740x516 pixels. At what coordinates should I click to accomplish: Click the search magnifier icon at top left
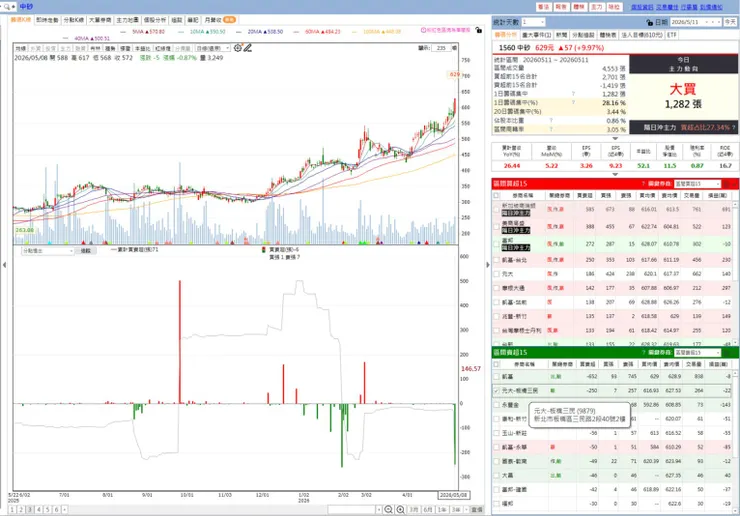7,7
